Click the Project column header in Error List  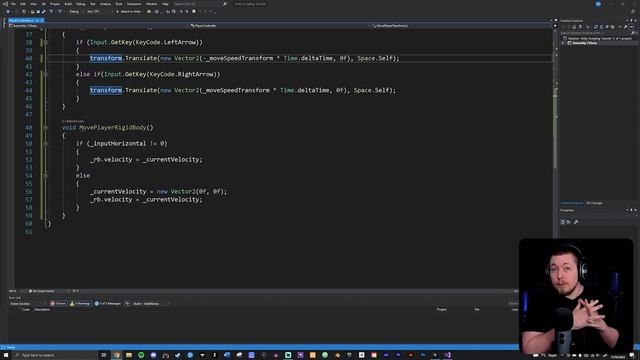442,309
